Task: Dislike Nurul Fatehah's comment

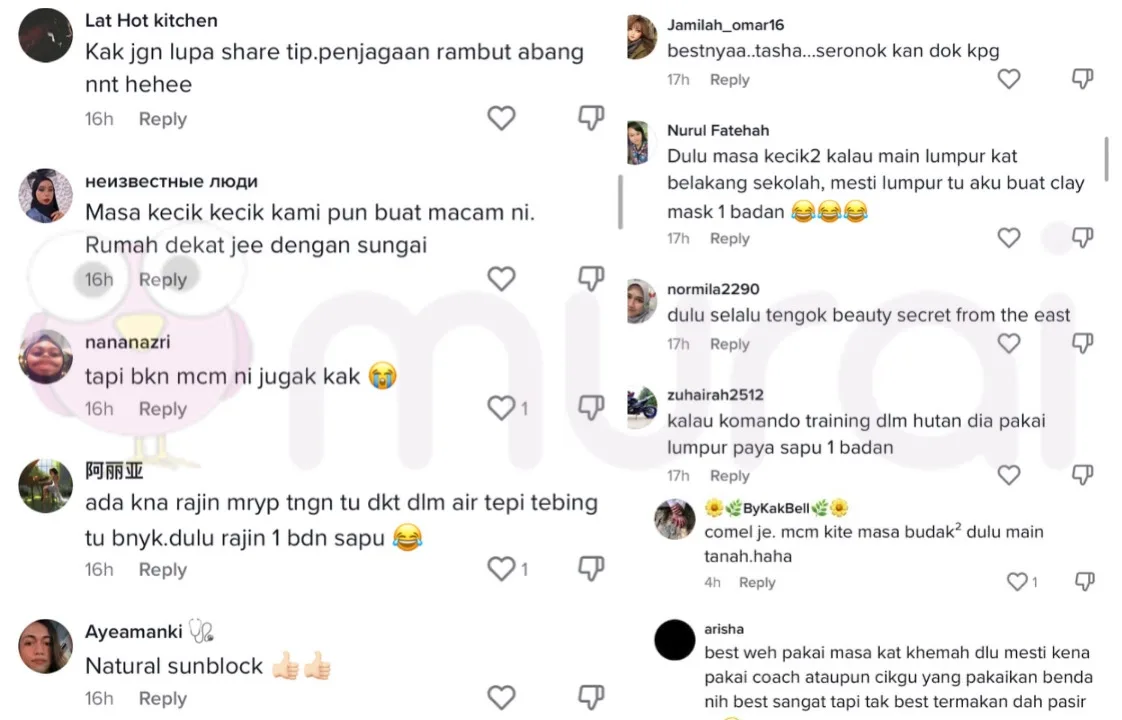Action: [1082, 238]
